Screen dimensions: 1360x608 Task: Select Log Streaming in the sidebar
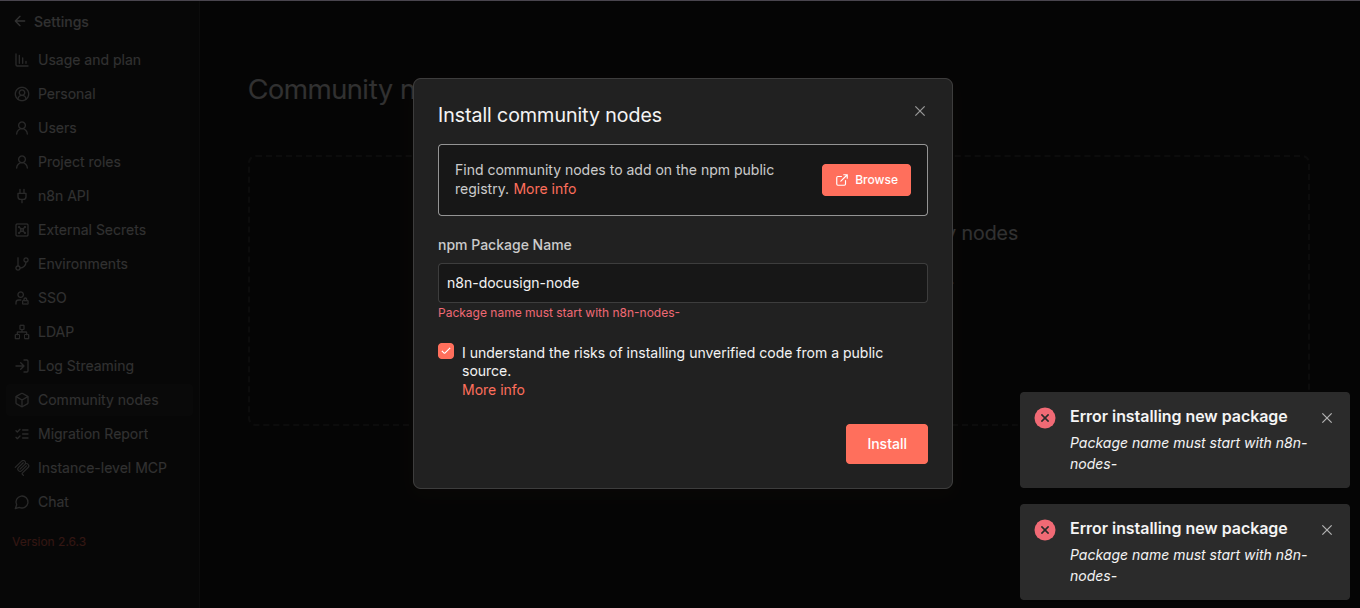coord(85,366)
